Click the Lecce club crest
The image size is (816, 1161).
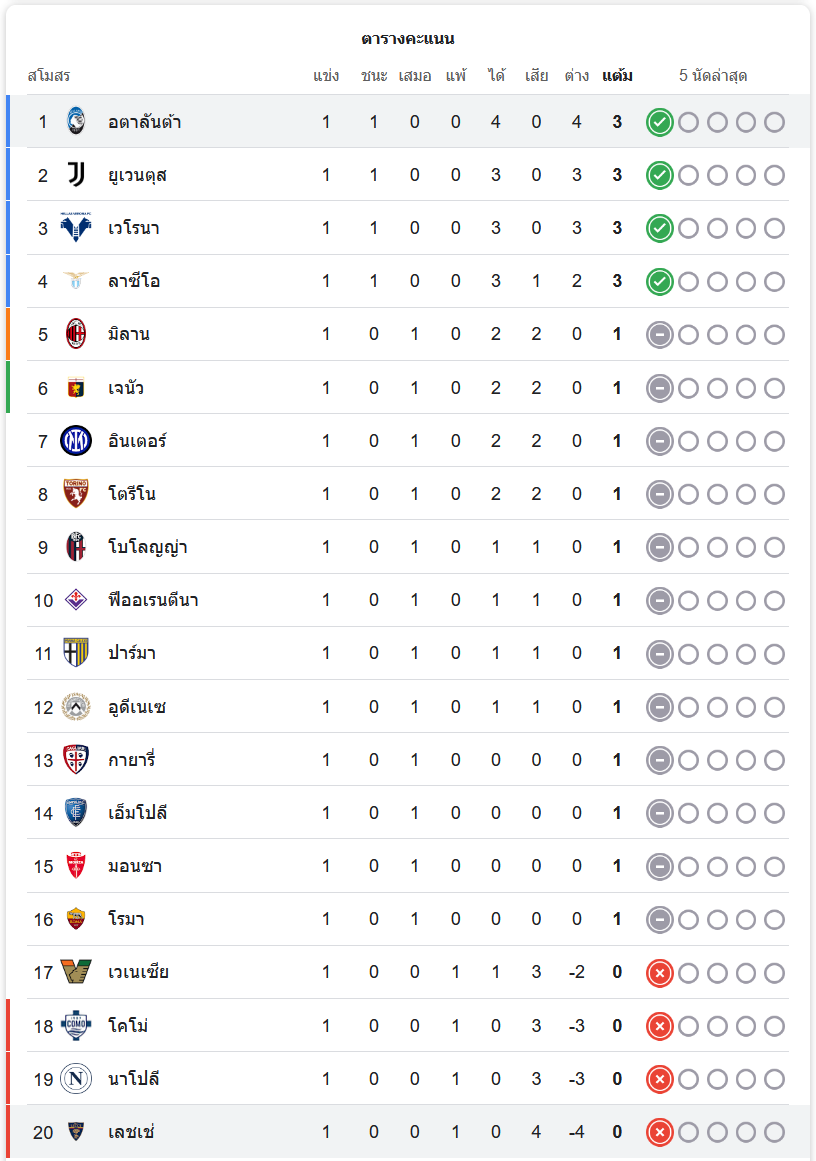point(76,1132)
